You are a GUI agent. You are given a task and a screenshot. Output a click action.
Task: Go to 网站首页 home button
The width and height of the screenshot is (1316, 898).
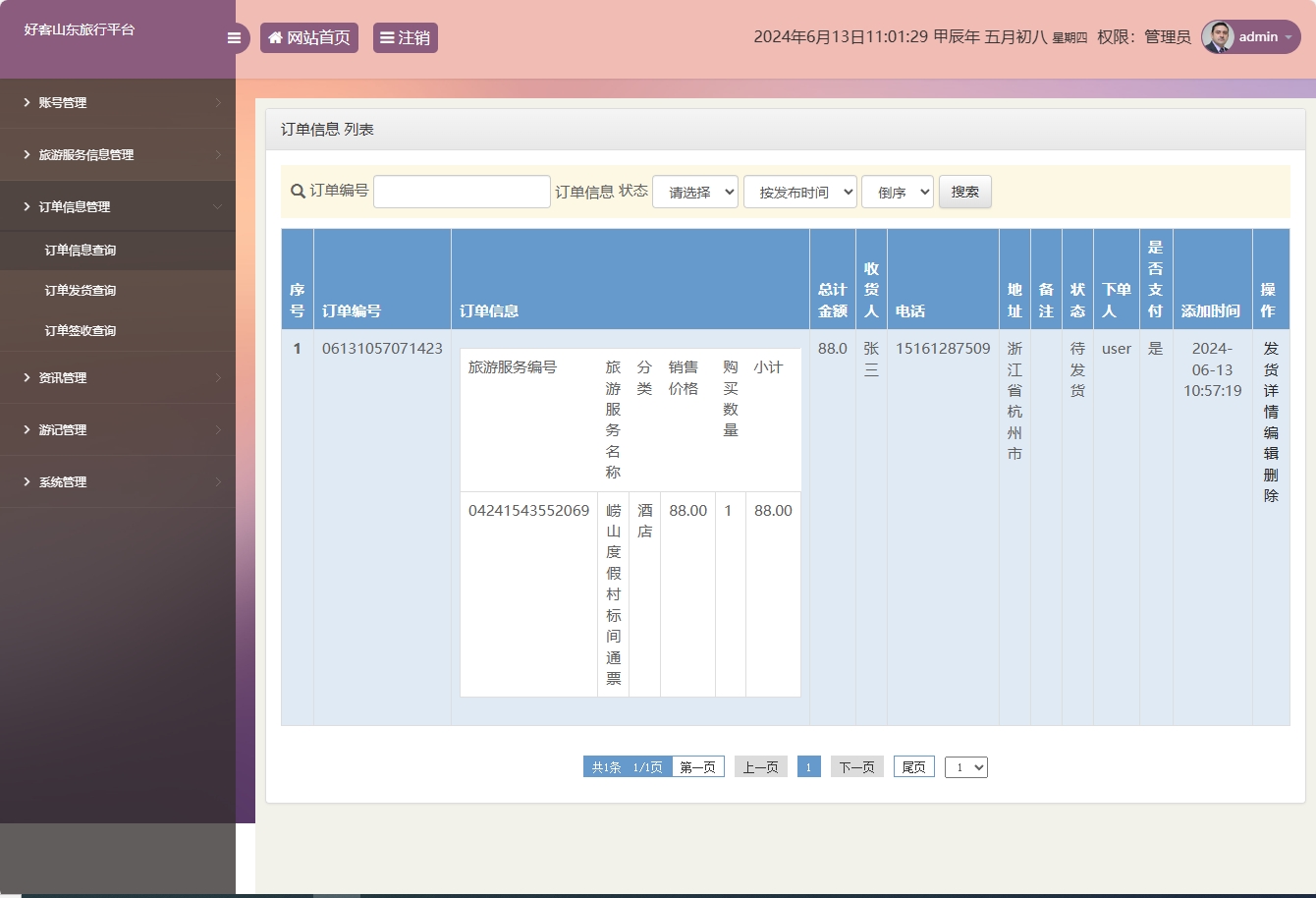coord(309,38)
